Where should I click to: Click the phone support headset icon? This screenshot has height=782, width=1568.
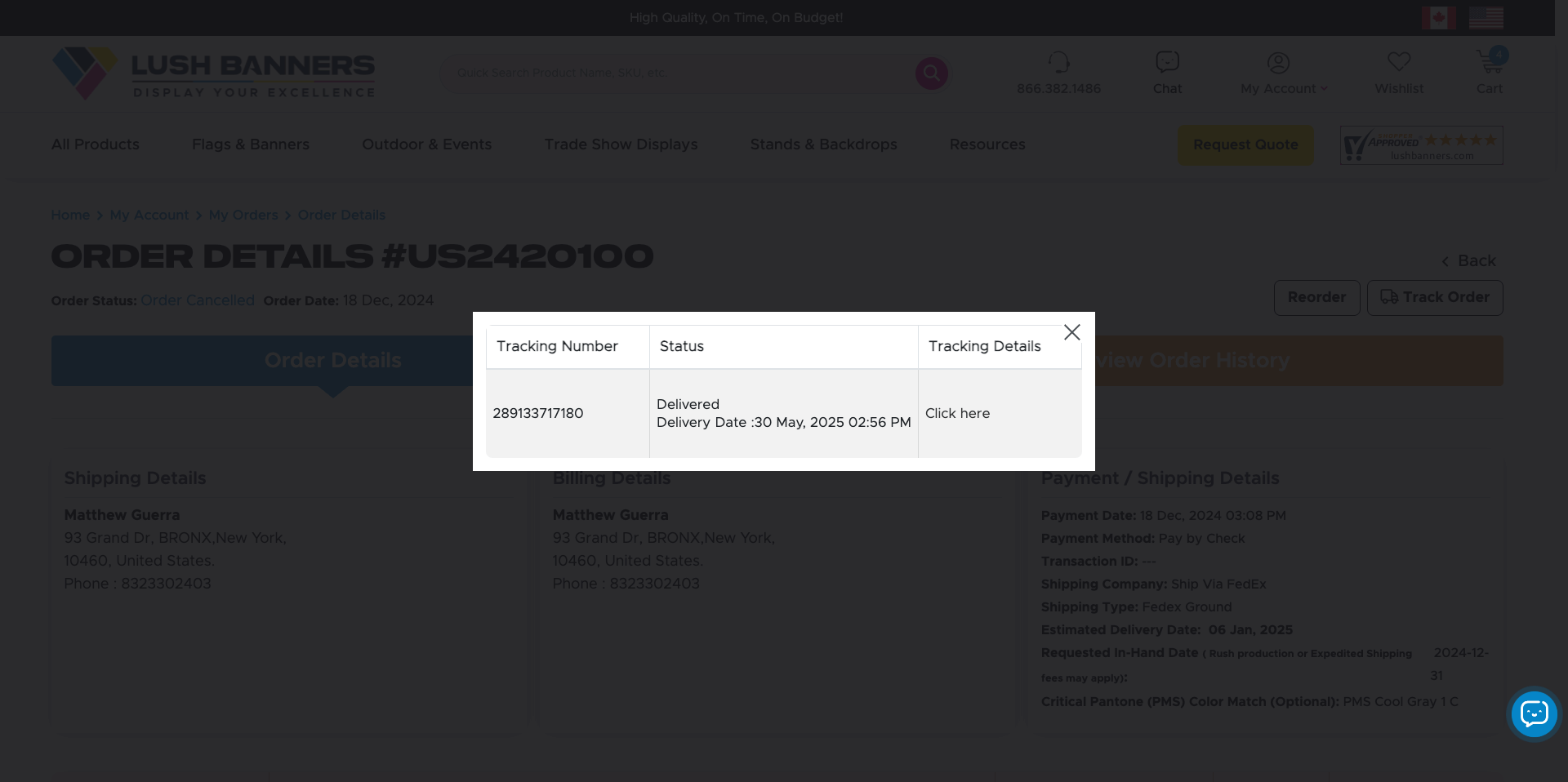click(1058, 63)
